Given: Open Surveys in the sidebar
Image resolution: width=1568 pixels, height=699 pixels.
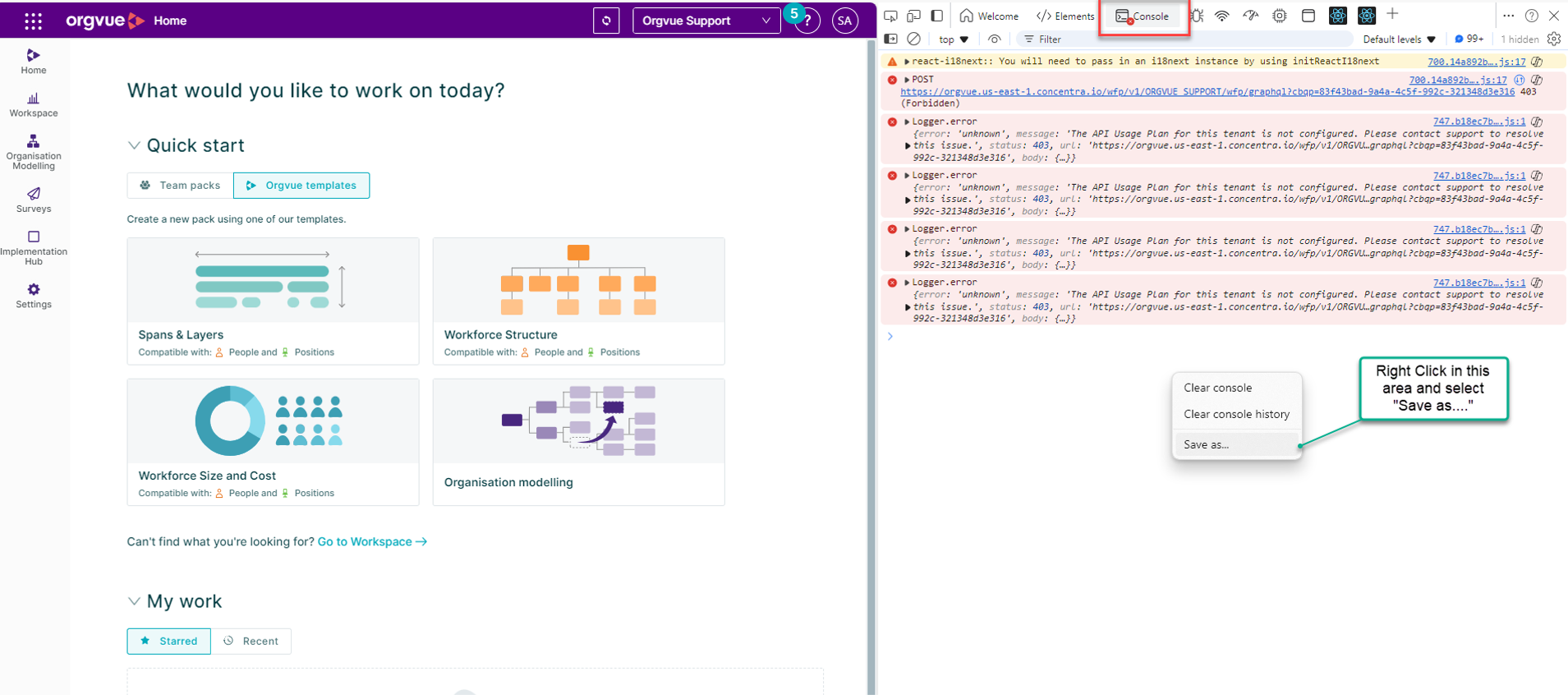Looking at the screenshot, I should [x=34, y=200].
